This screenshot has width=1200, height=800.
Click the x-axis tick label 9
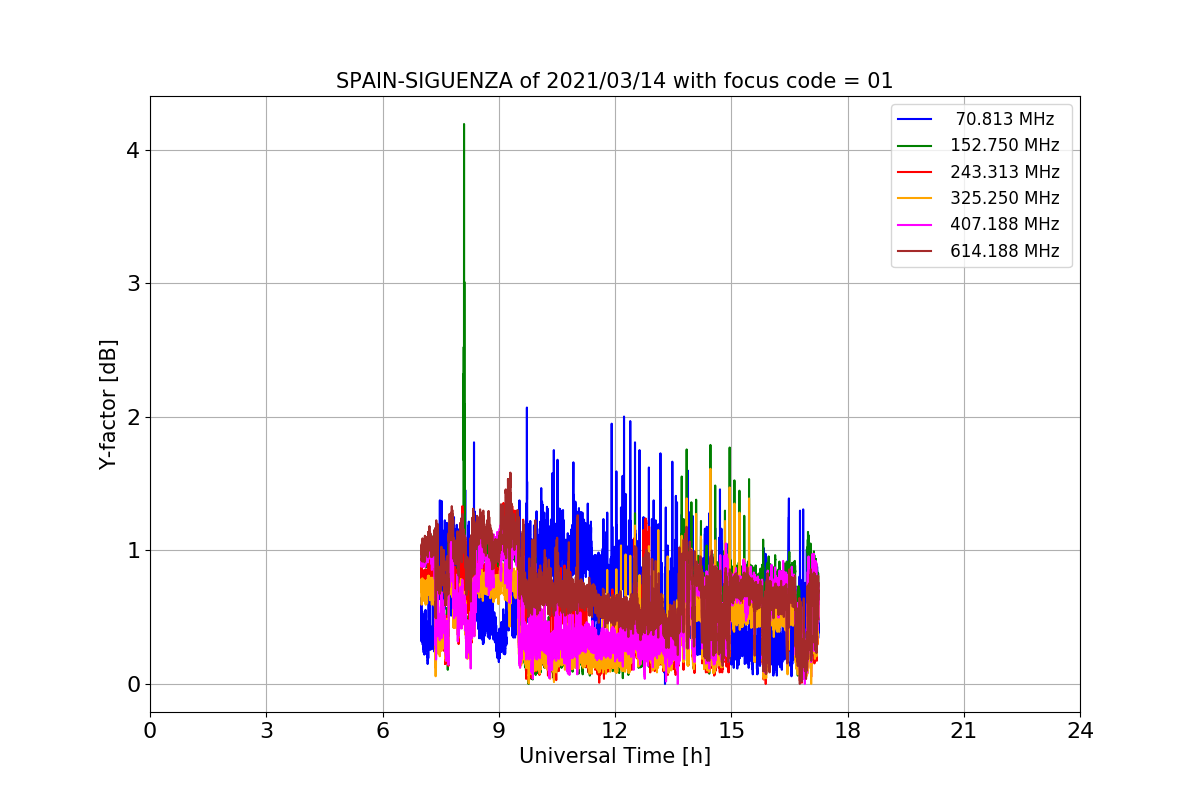click(x=499, y=731)
